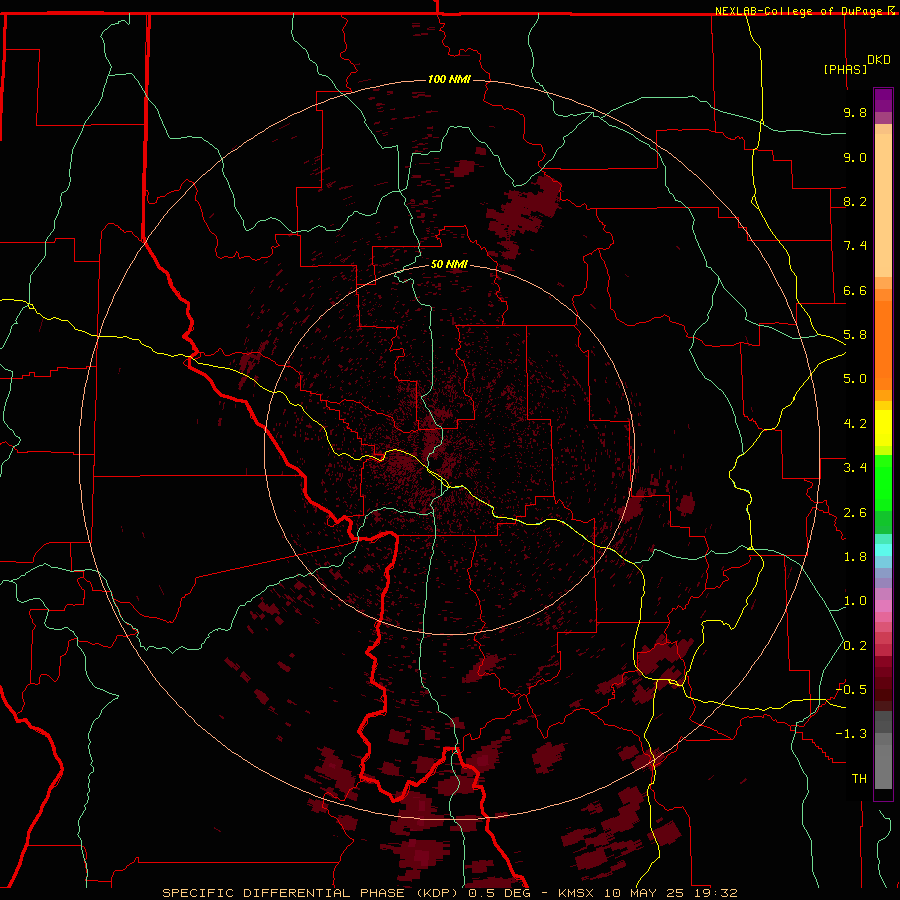Click the 50 NMI range ring label
900x900 pixels.
pos(449,265)
